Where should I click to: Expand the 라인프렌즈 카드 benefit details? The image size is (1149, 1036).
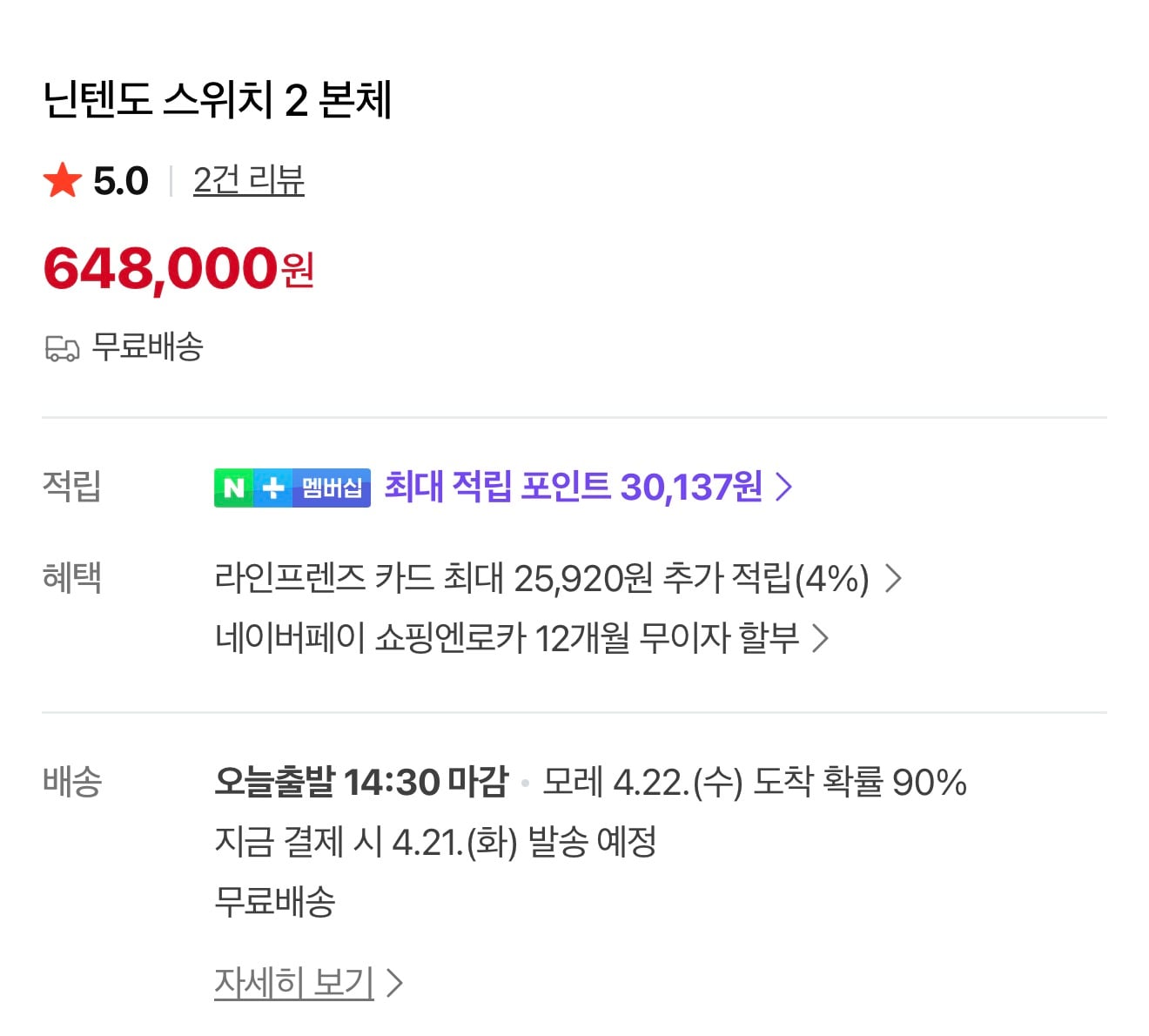click(x=895, y=577)
